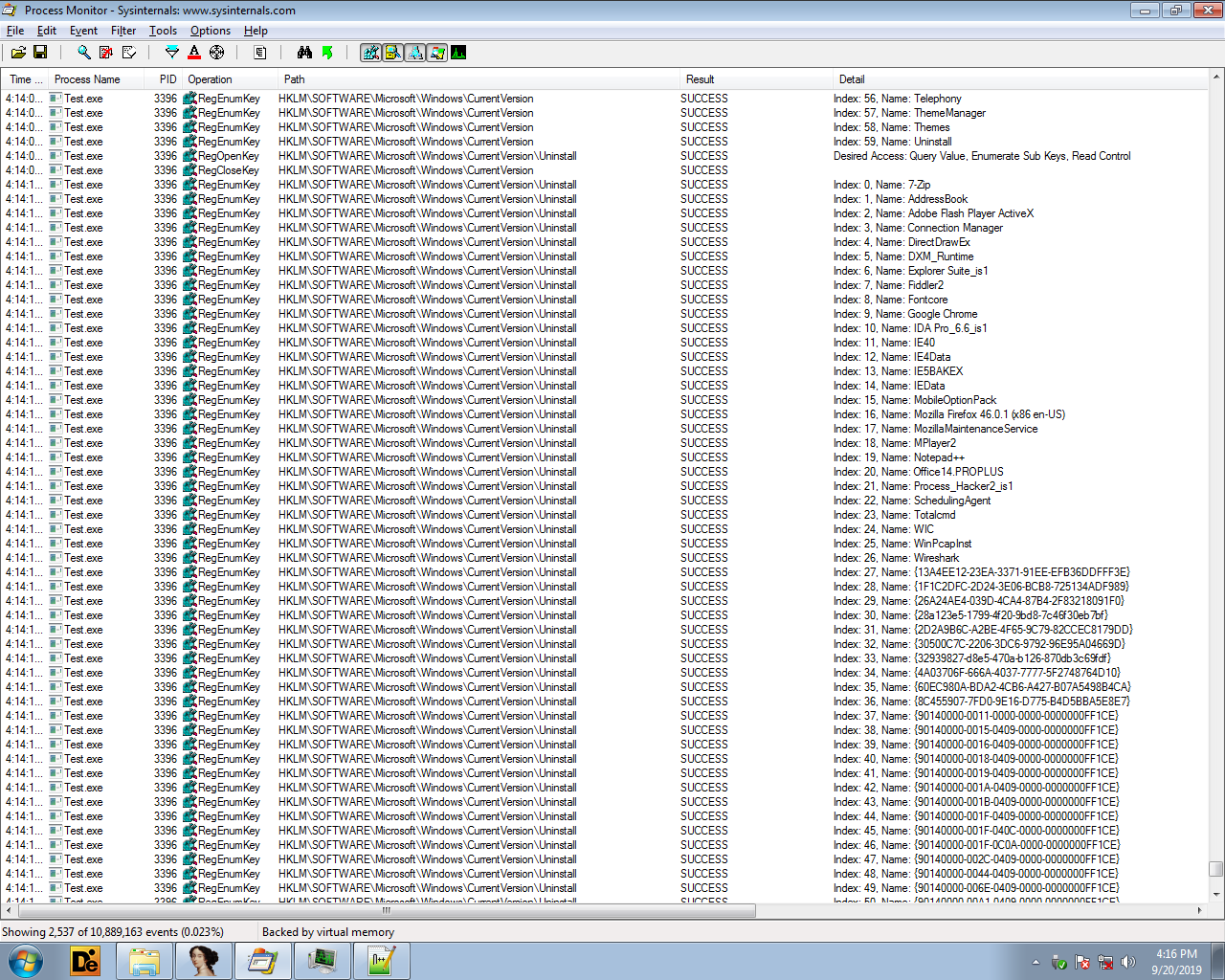
Task: Open the Options menu
Action: click(211, 31)
